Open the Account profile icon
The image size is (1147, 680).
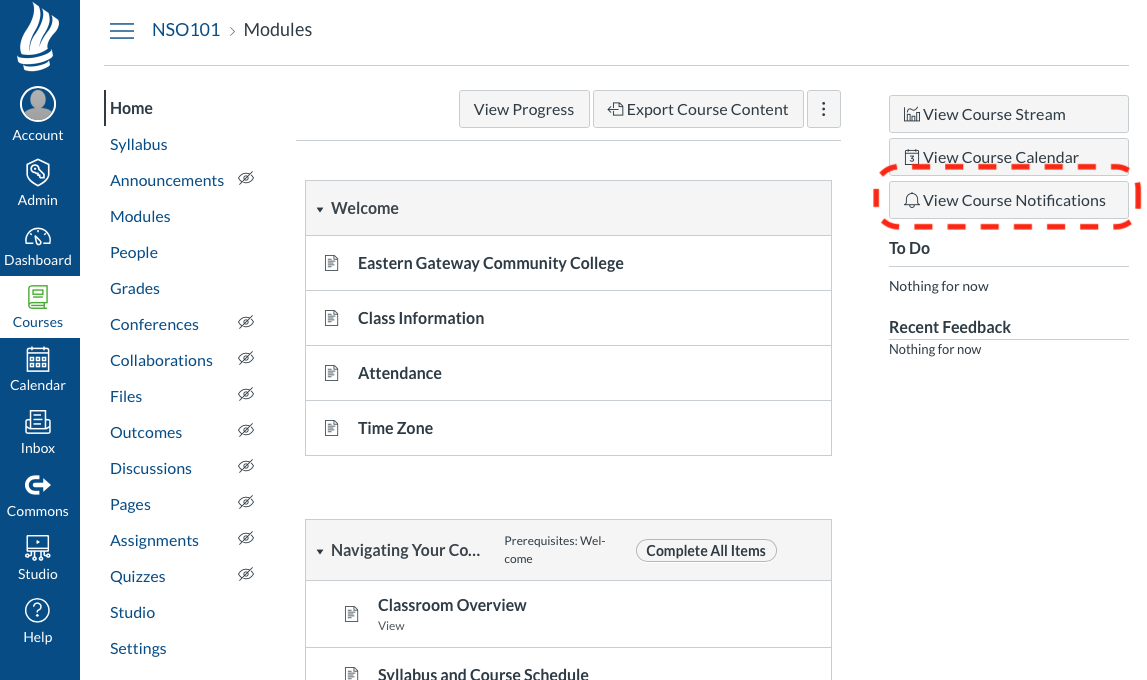38,105
